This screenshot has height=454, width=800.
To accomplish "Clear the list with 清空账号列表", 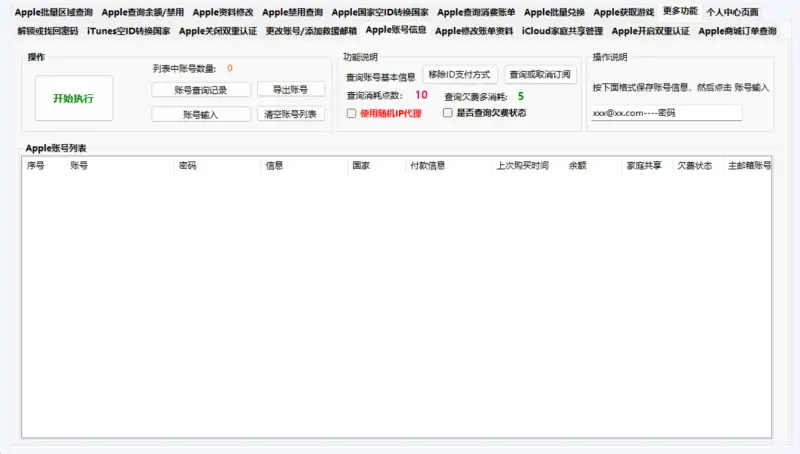I will (291, 114).
